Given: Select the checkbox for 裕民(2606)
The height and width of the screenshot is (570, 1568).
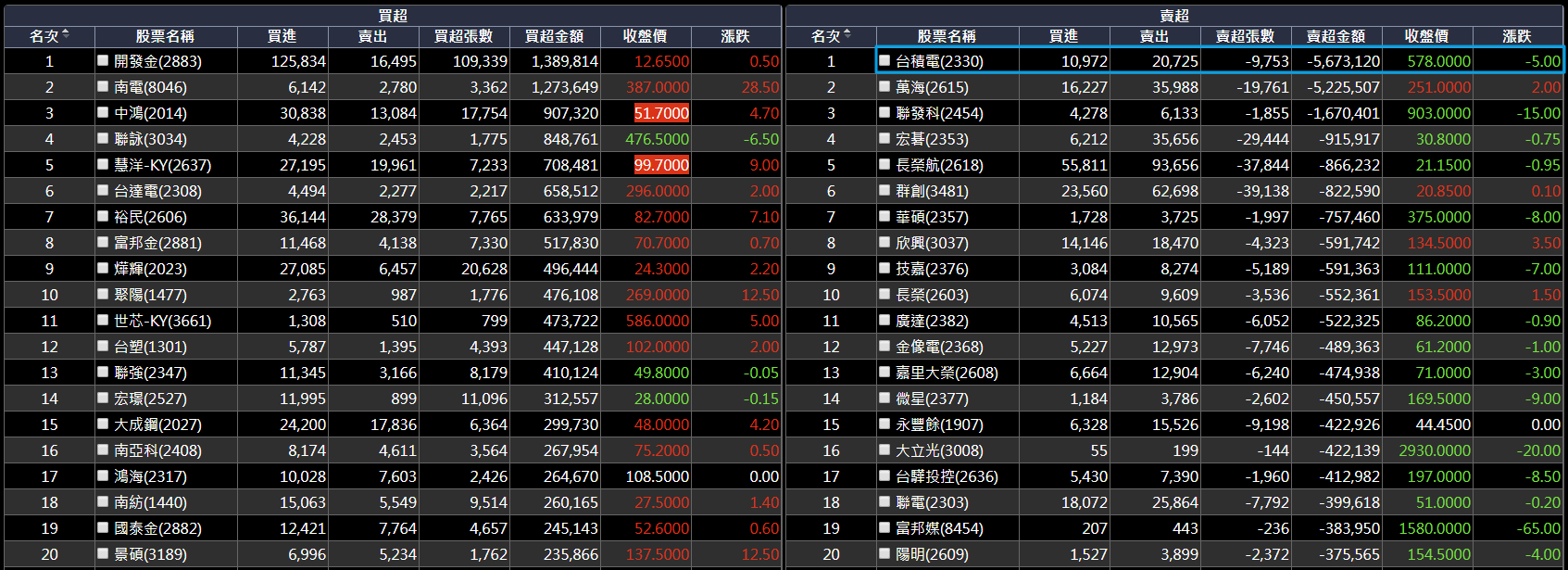Looking at the screenshot, I should pos(103,216).
